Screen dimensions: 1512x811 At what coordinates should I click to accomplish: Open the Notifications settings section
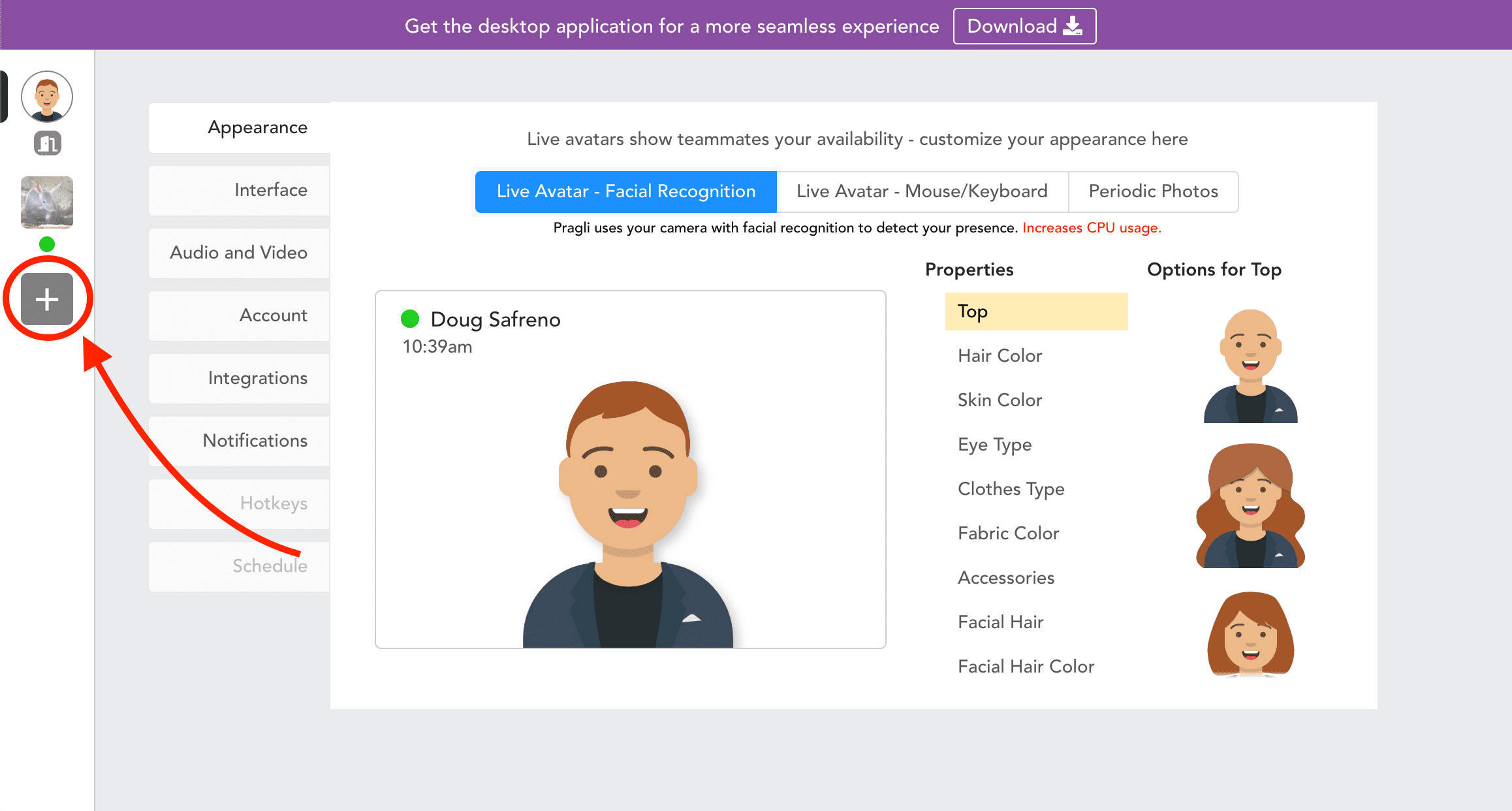pyautogui.click(x=240, y=441)
